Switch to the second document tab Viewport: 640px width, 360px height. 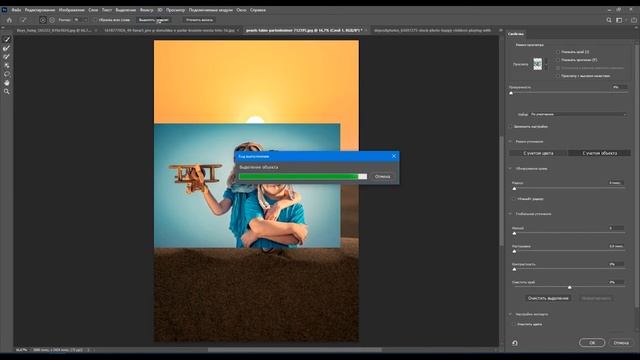pos(171,30)
